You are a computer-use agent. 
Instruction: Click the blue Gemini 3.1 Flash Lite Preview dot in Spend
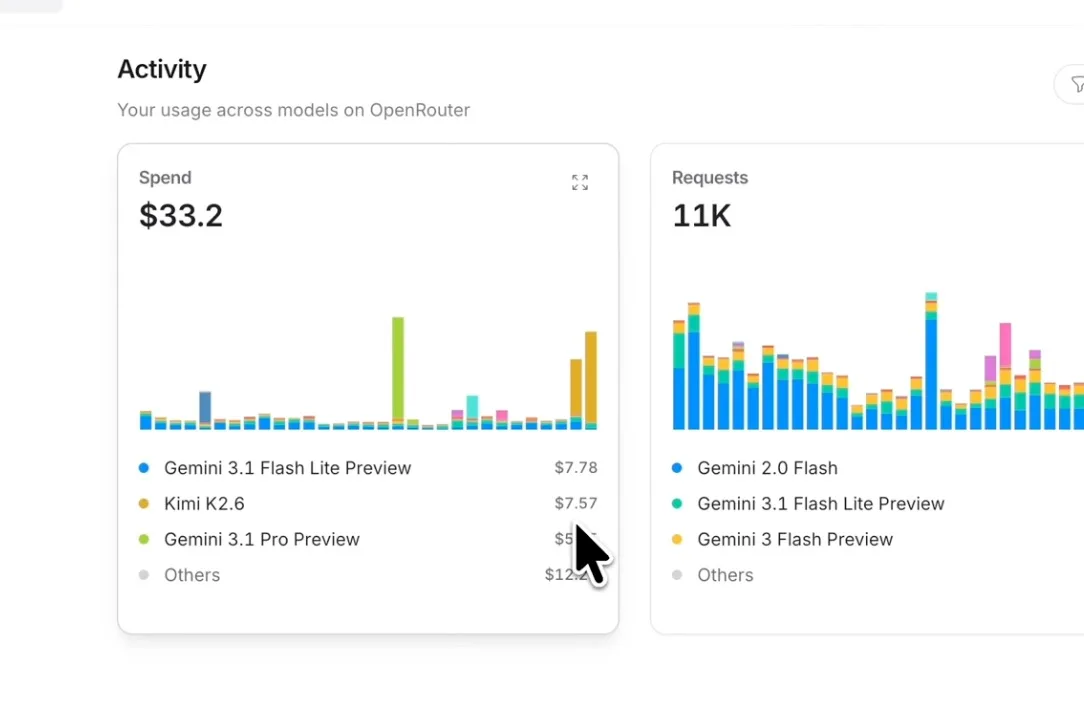[144, 468]
